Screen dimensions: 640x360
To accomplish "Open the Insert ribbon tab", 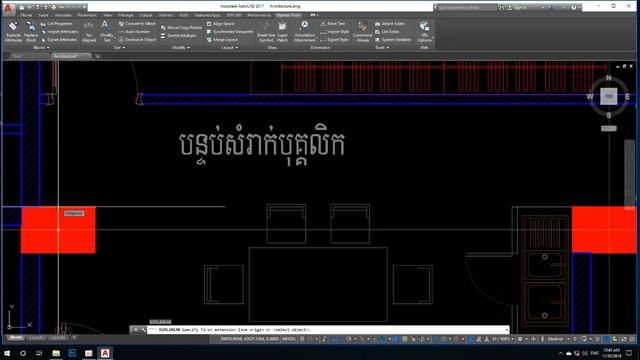I will [x=43, y=15].
